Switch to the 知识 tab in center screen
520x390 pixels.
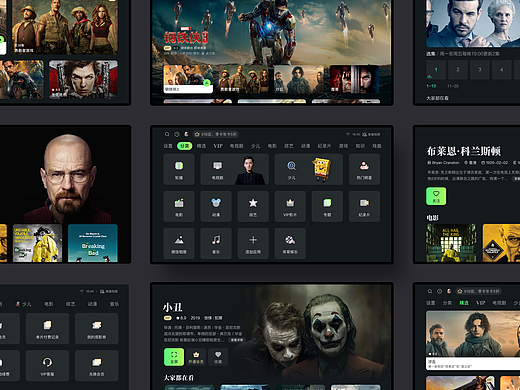click(360, 146)
